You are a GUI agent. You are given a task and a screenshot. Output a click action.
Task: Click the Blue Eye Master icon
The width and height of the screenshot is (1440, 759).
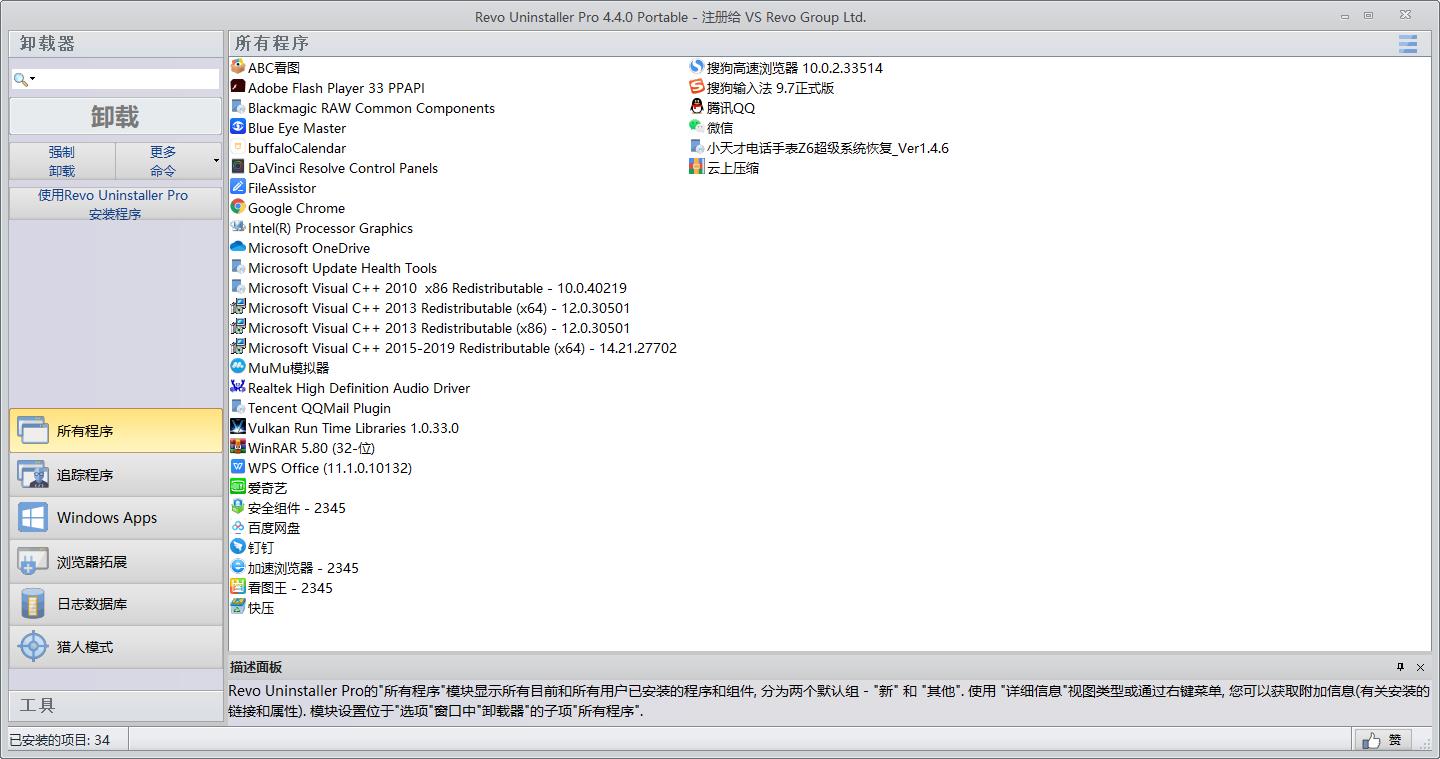click(x=238, y=127)
